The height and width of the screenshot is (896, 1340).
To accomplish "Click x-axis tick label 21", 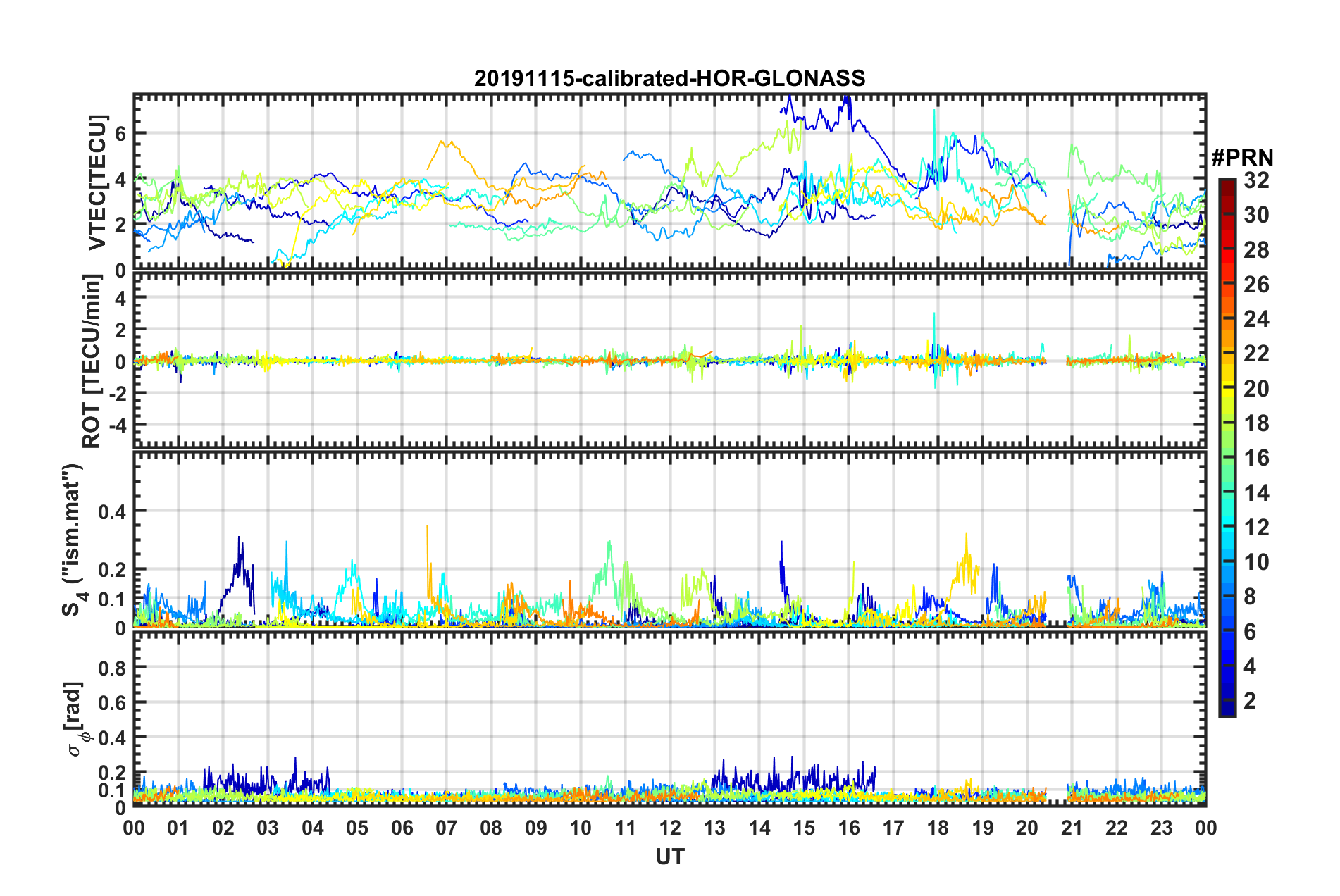I will pyautogui.click(x=1072, y=828).
